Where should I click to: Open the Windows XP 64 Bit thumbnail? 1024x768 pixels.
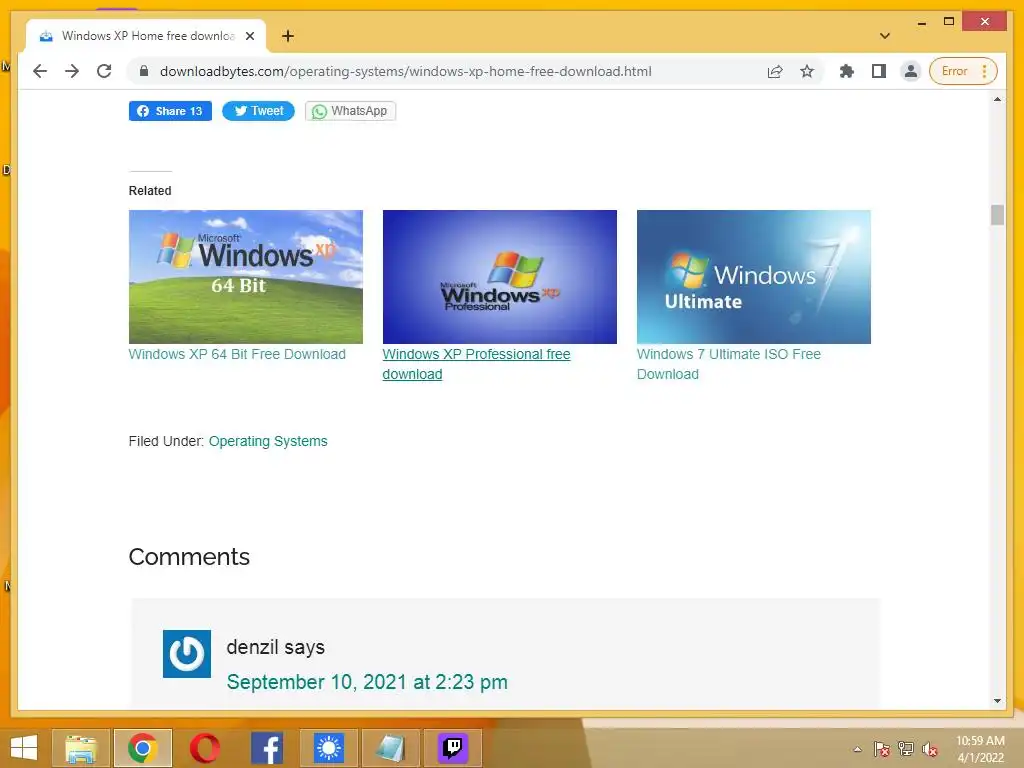pyautogui.click(x=246, y=277)
